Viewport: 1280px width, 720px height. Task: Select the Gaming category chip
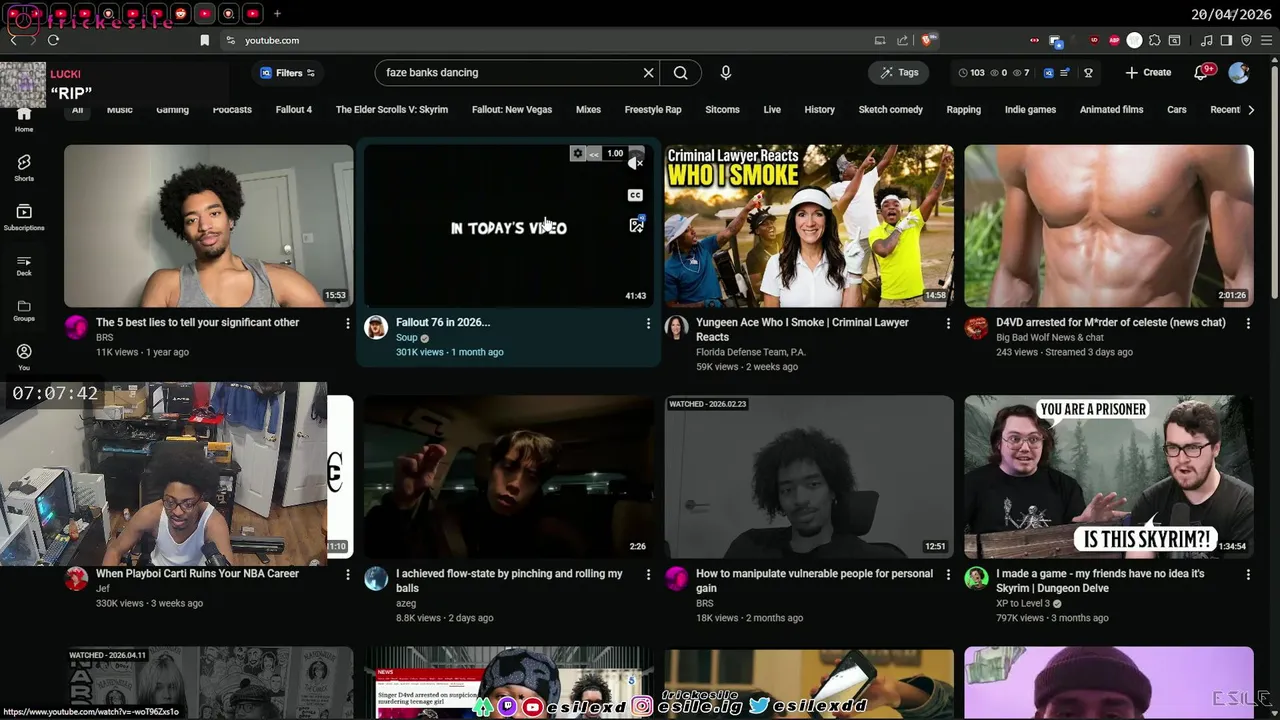[x=172, y=110]
